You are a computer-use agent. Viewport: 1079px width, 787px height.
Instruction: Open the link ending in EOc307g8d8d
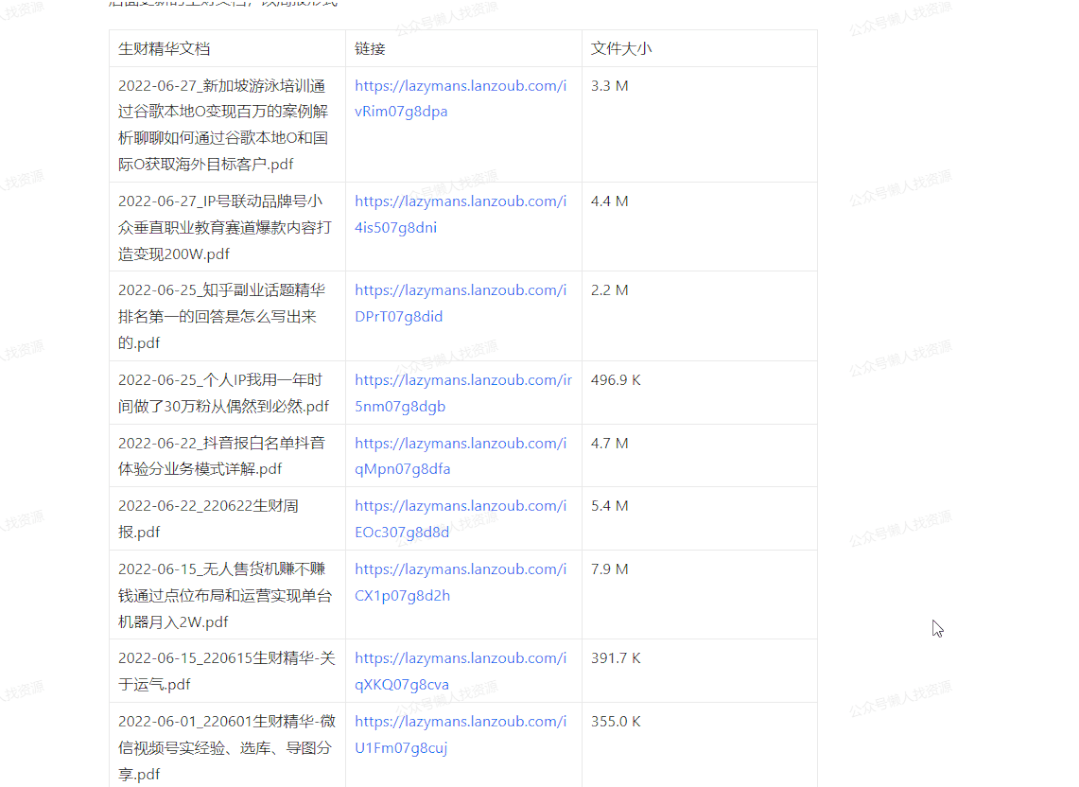coord(460,518)
